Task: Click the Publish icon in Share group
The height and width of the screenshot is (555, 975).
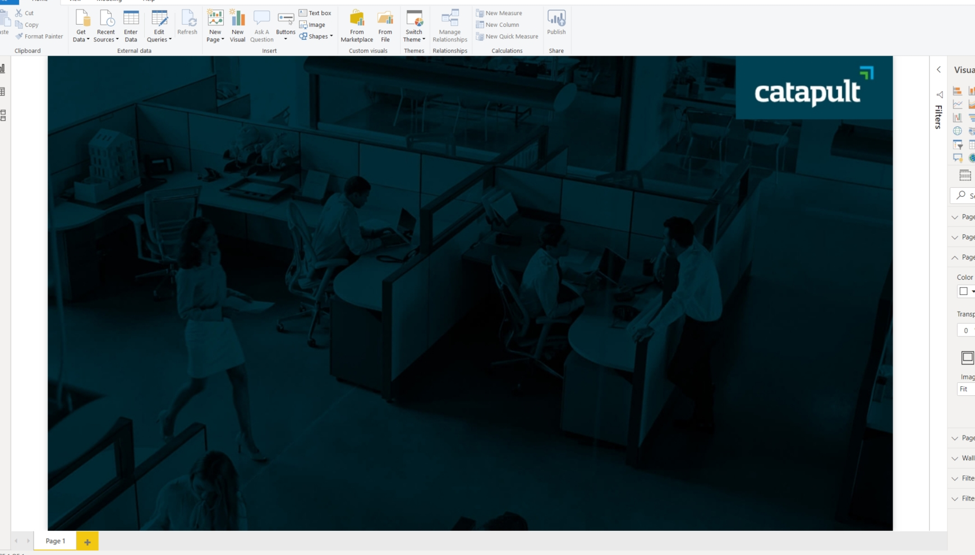Action: point(557,19)
